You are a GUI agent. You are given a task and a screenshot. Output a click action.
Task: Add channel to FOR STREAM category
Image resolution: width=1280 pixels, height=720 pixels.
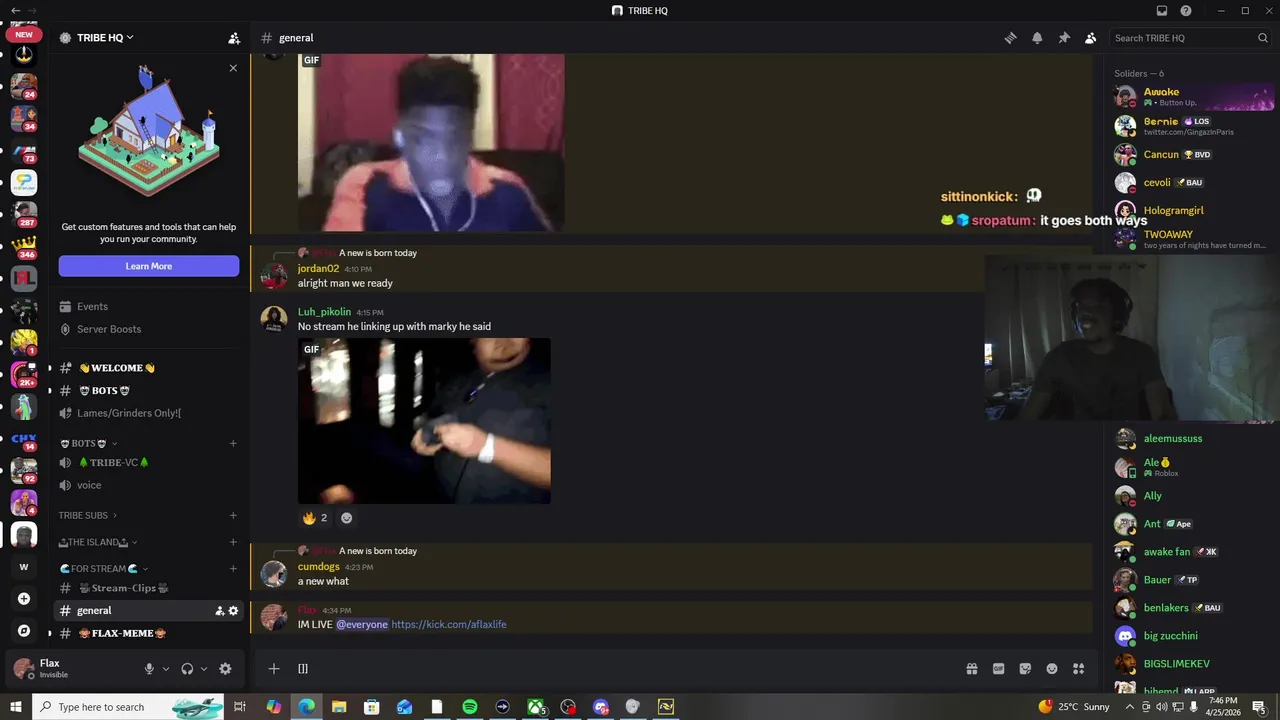(233, 569)
